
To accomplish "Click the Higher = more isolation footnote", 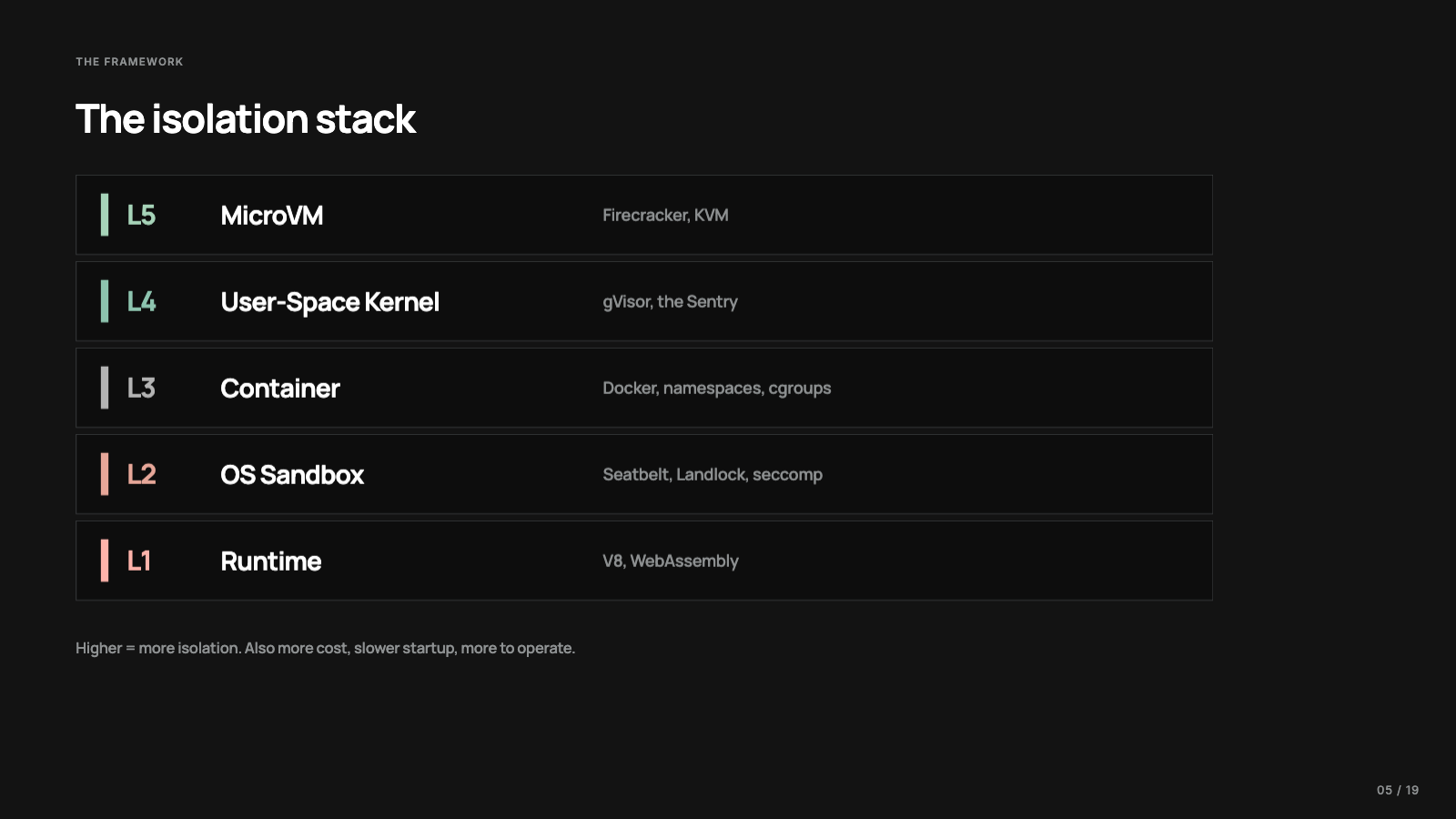I will 325,648.
